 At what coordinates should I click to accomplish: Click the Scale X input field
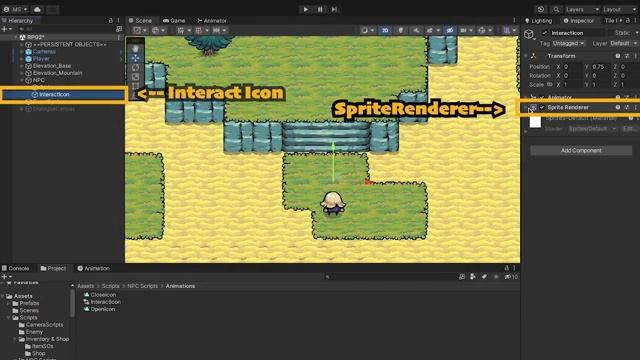click(572, 84)
